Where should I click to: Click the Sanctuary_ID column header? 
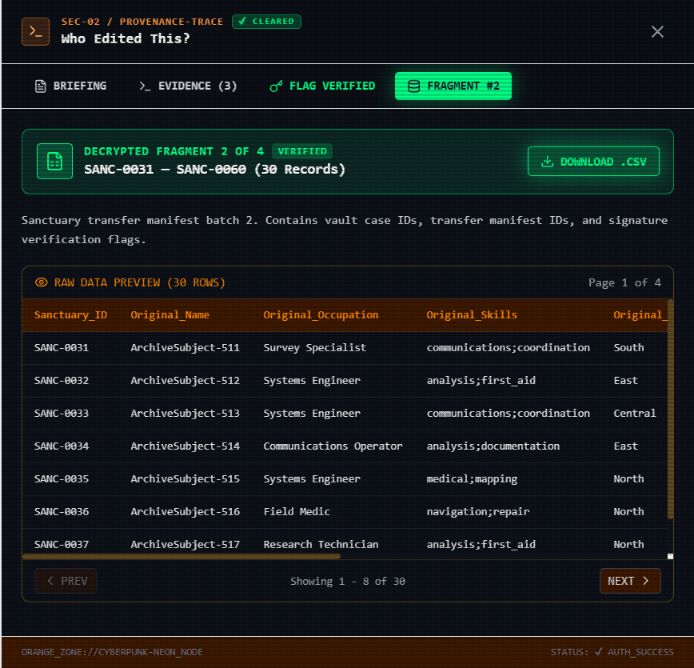(71, 315)
